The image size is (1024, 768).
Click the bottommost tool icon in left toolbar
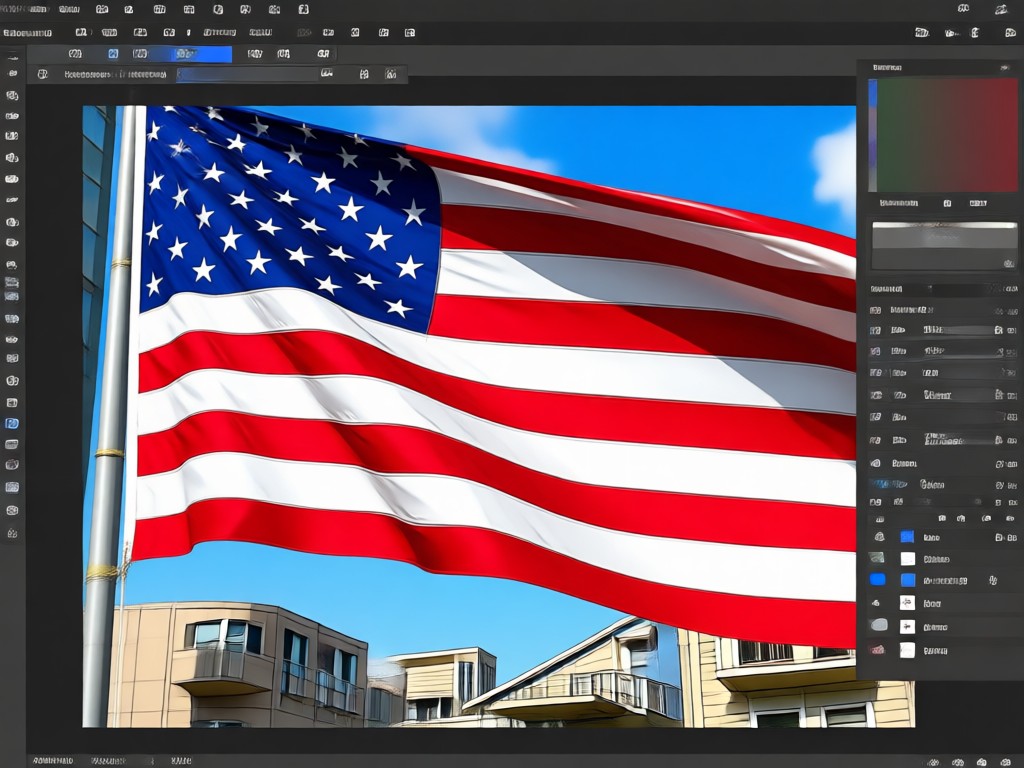point(12,533)
